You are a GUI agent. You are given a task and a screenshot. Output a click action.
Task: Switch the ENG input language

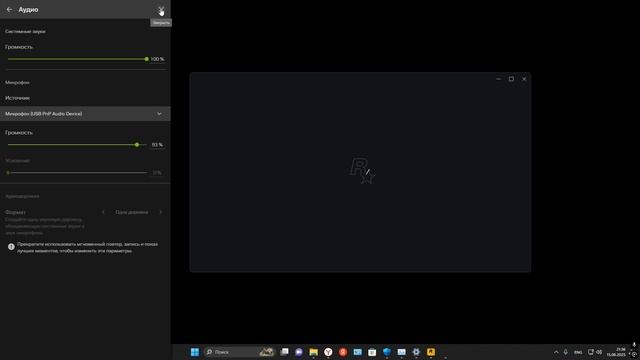(x=578, y=352)
